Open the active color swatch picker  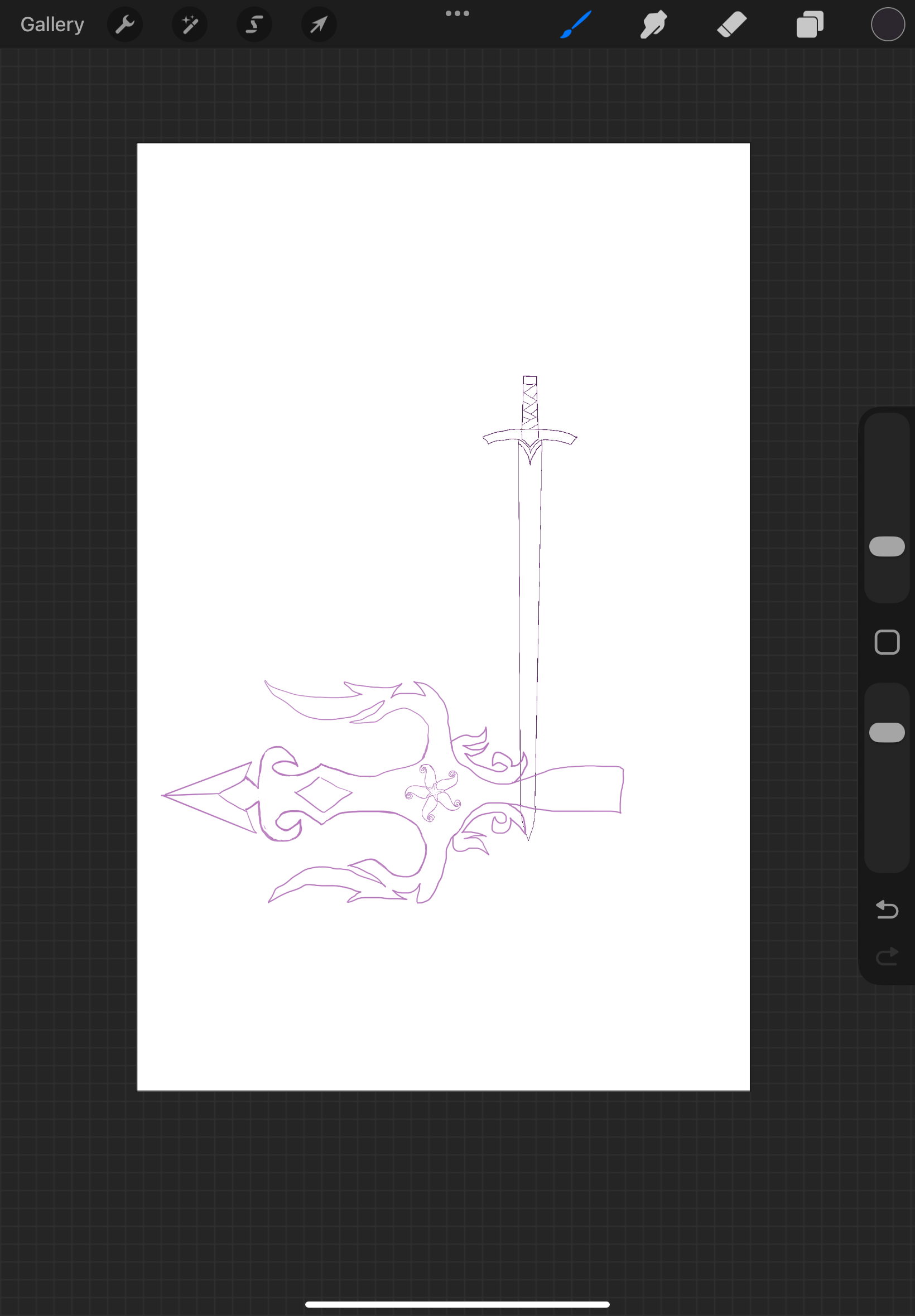(x=888, y=25)
